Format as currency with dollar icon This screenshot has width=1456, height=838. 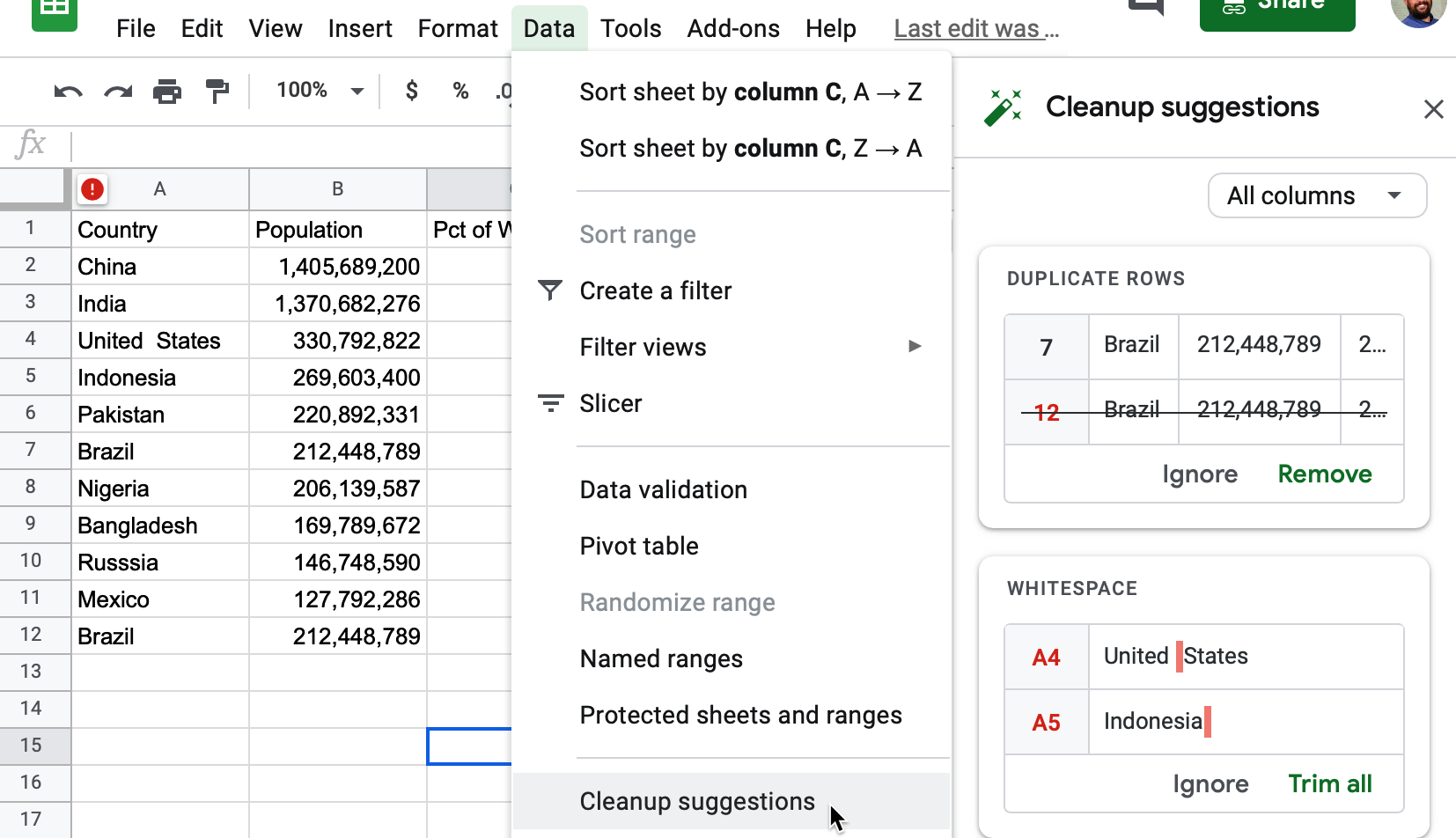coord(411,91)
